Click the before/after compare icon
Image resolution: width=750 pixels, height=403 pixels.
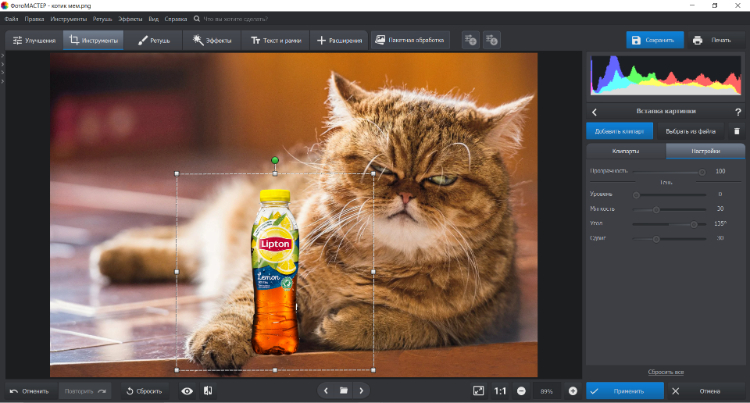208,390
